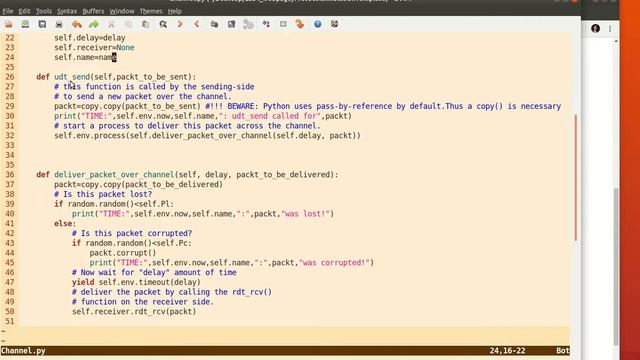Image resolution: width=640 pixels, height=360 pixels.
Task: Click the packt.corrupt() line
Action: pyautogui.click(x=123, y=253)
